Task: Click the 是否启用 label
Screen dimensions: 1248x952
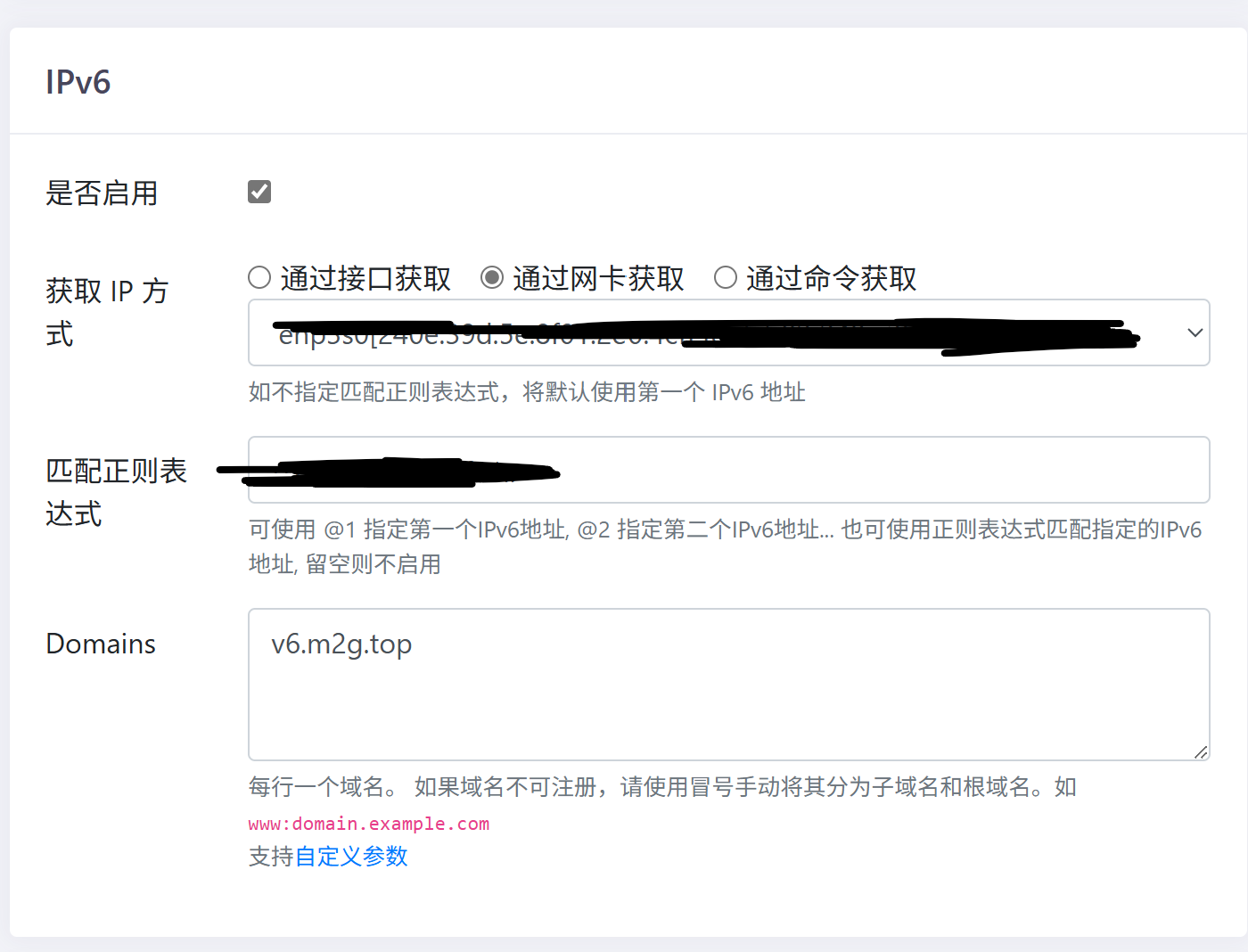Action: pos(102,193)
